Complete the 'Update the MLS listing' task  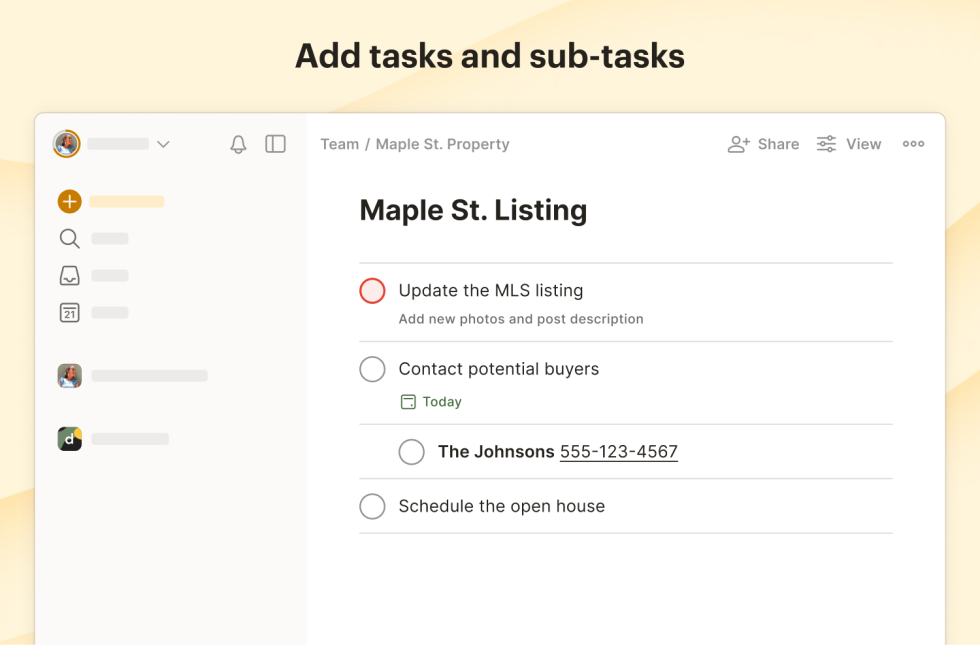click(372, 290)
